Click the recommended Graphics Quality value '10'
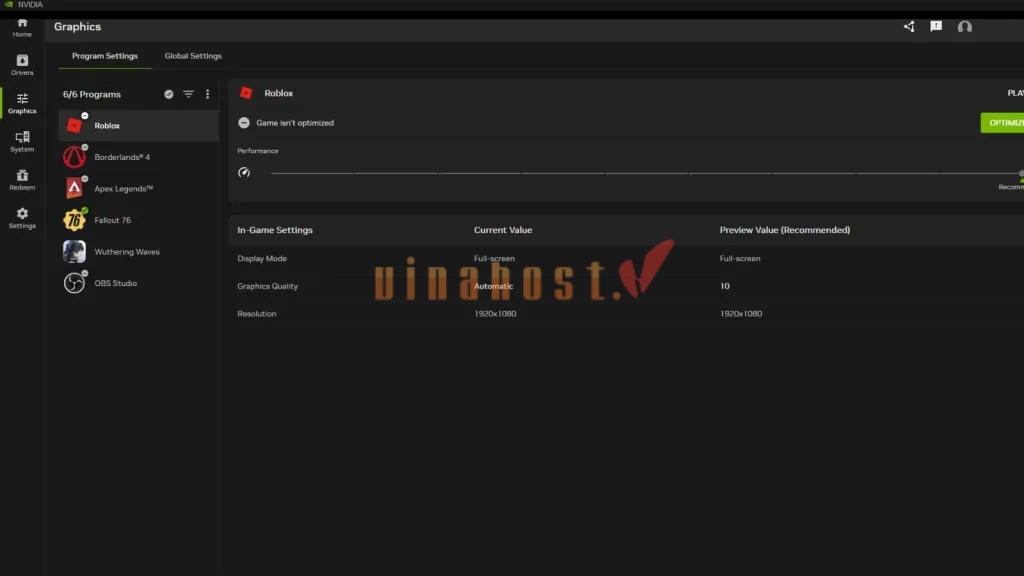This screenshot has width=1024, height=576. tap(725, 286)
